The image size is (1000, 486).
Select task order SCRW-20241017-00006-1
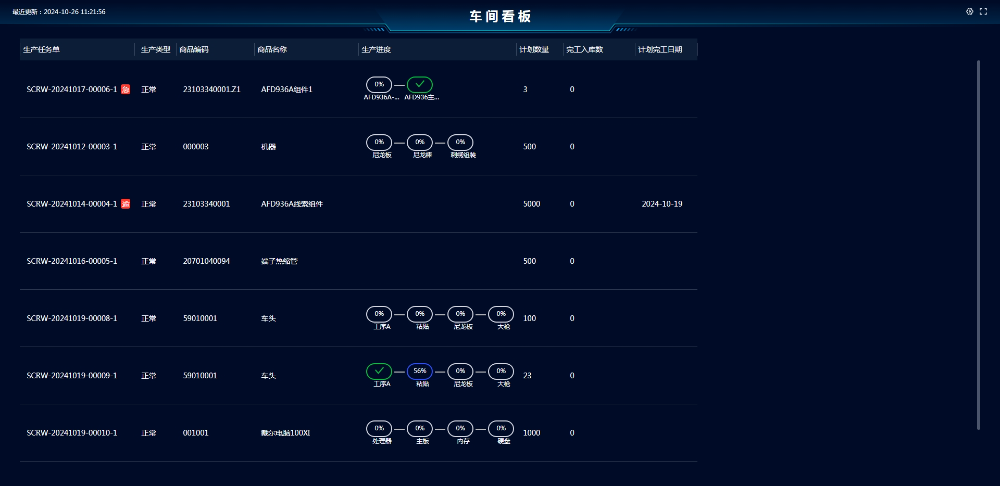coord(71,89)
